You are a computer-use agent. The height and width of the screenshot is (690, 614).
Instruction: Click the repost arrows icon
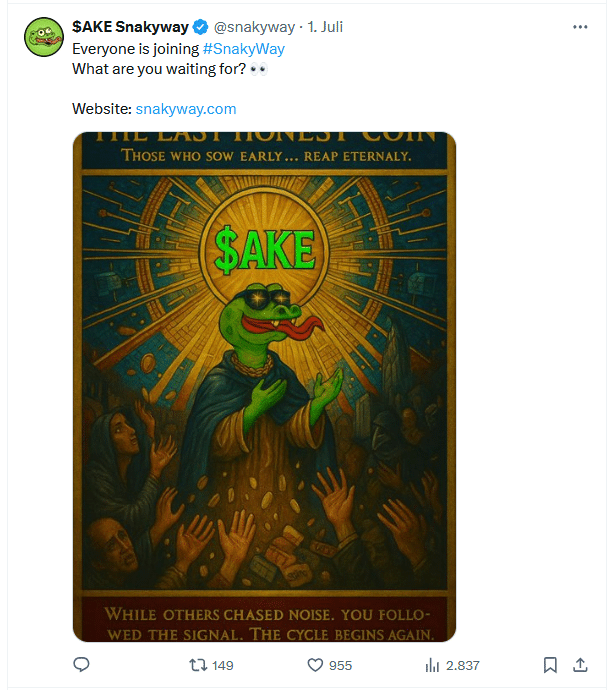tap(198, 665)
